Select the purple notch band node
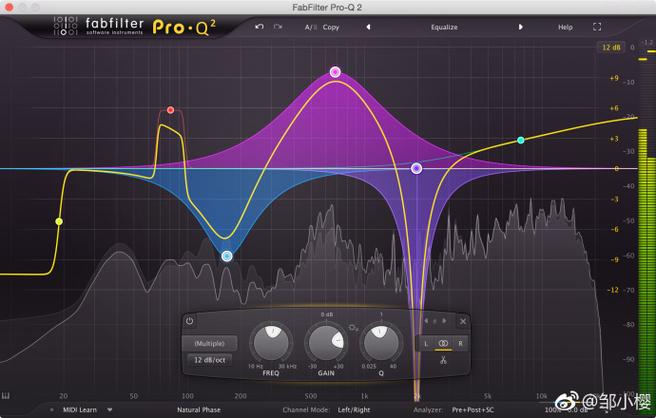 pyautogui.click(x=416, y=169)
